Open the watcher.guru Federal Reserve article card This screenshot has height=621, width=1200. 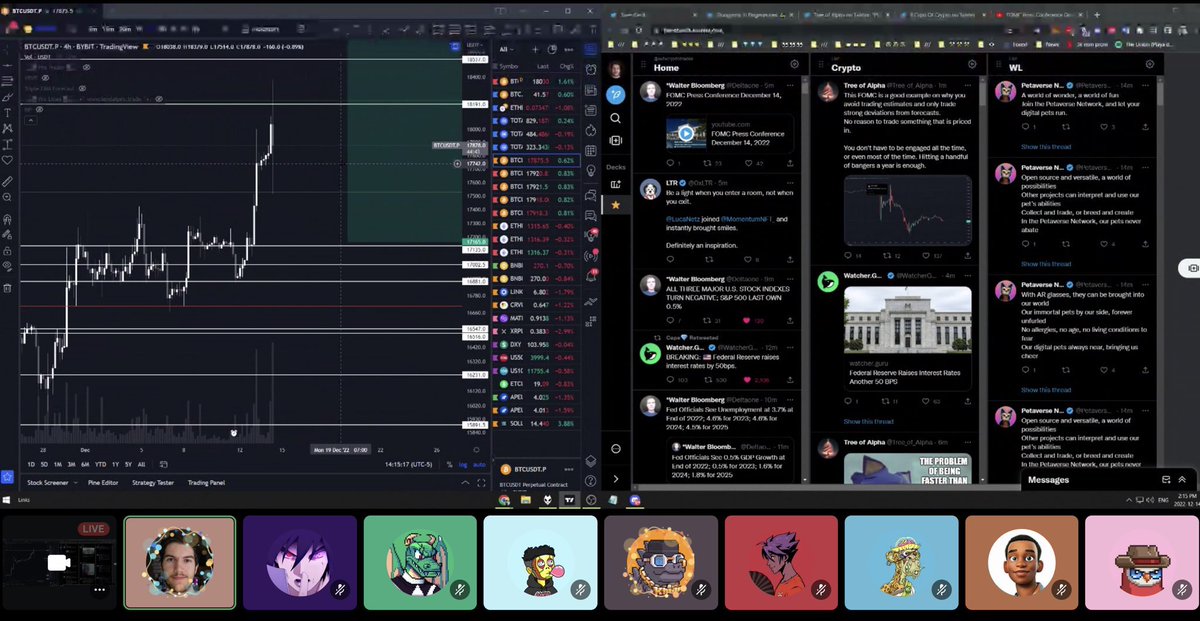pos(907,339)
